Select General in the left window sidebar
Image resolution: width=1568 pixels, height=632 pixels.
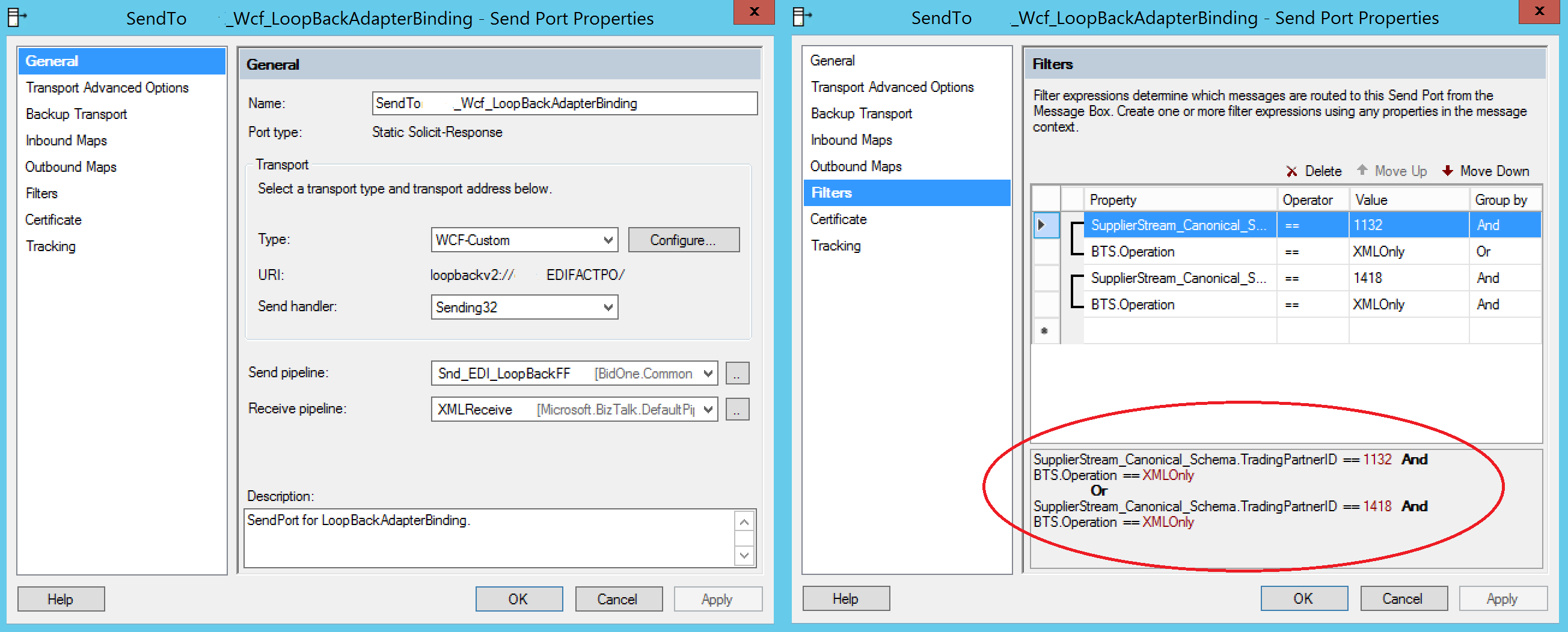click(x=121, y=61)
